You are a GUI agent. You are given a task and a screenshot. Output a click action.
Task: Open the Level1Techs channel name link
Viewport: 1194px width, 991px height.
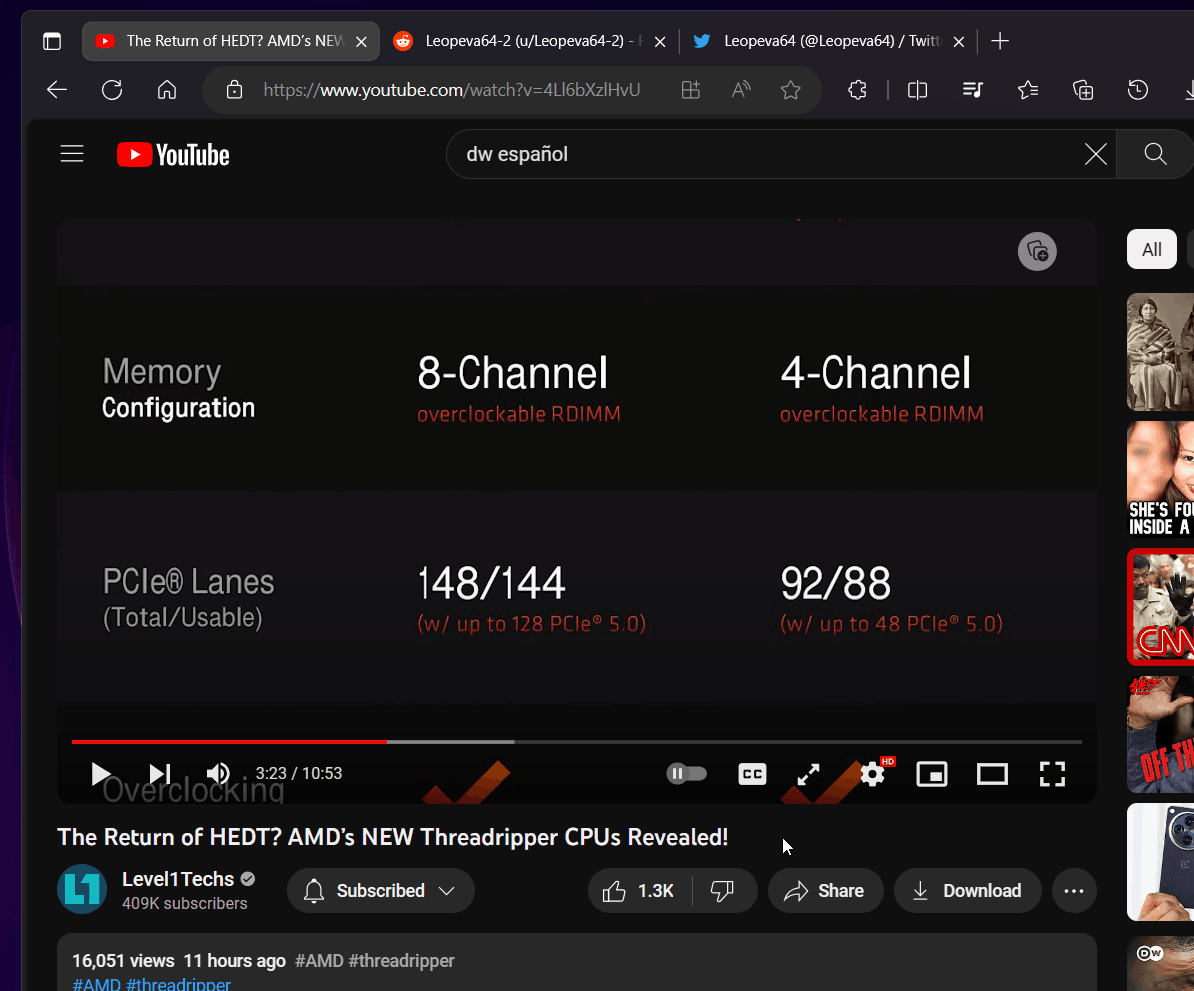pos(178,879)
